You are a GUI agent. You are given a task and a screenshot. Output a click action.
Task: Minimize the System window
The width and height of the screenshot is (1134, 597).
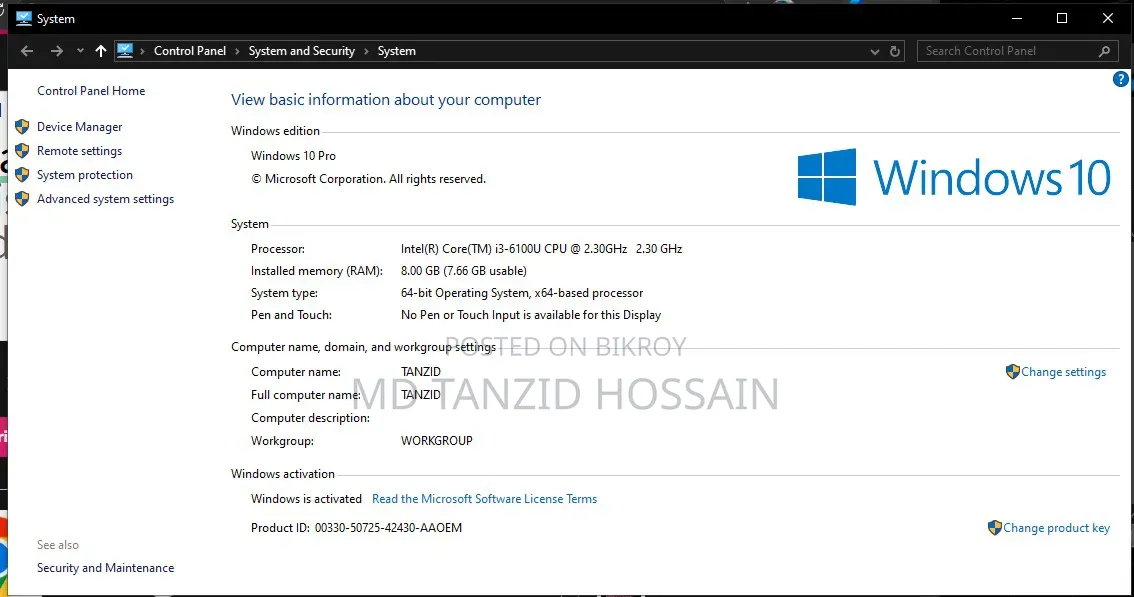[x=1017, y=18]
